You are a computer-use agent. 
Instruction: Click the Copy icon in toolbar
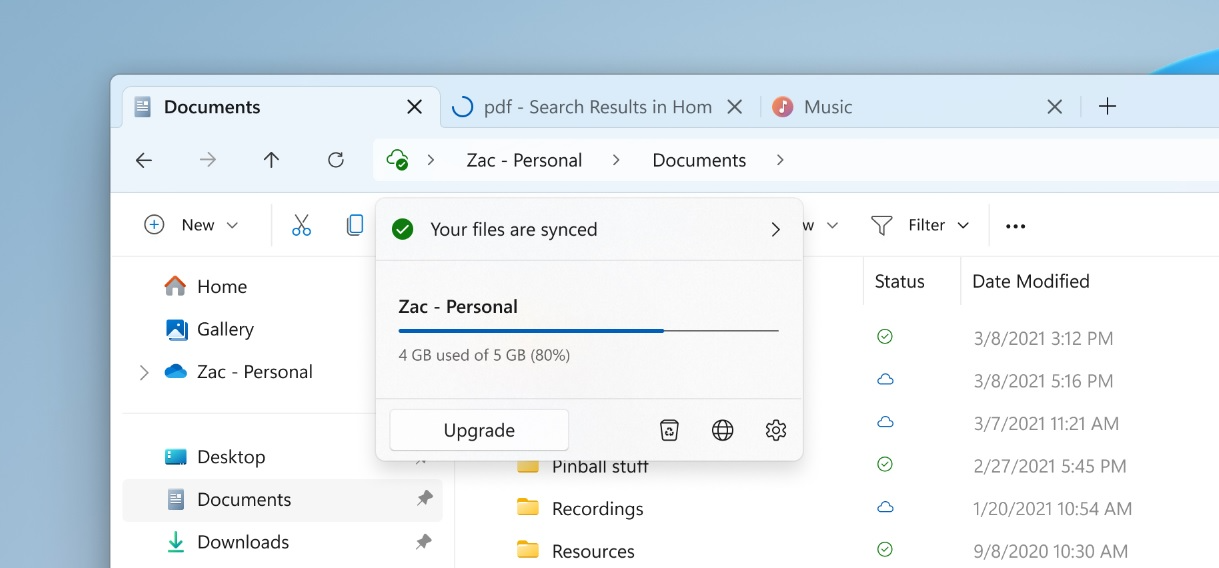pos(355,225)
